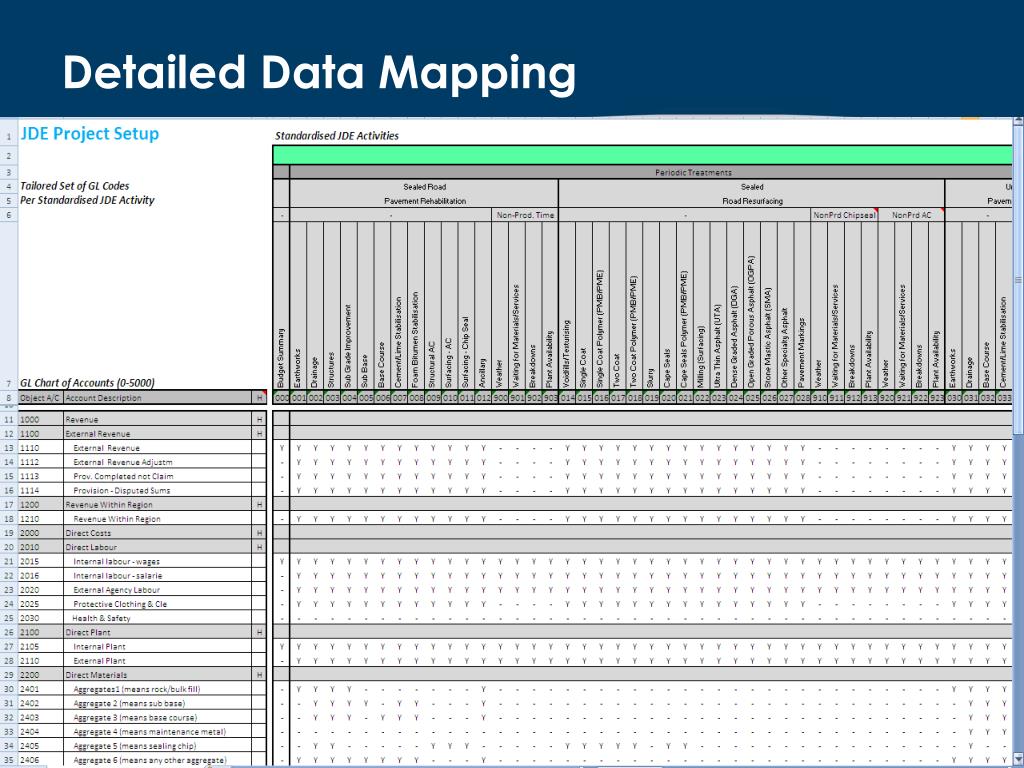The width and height of the screenshot is (1024, 768).
Task: Select the 'Health & Safety' description
Action: coord(101,618)
